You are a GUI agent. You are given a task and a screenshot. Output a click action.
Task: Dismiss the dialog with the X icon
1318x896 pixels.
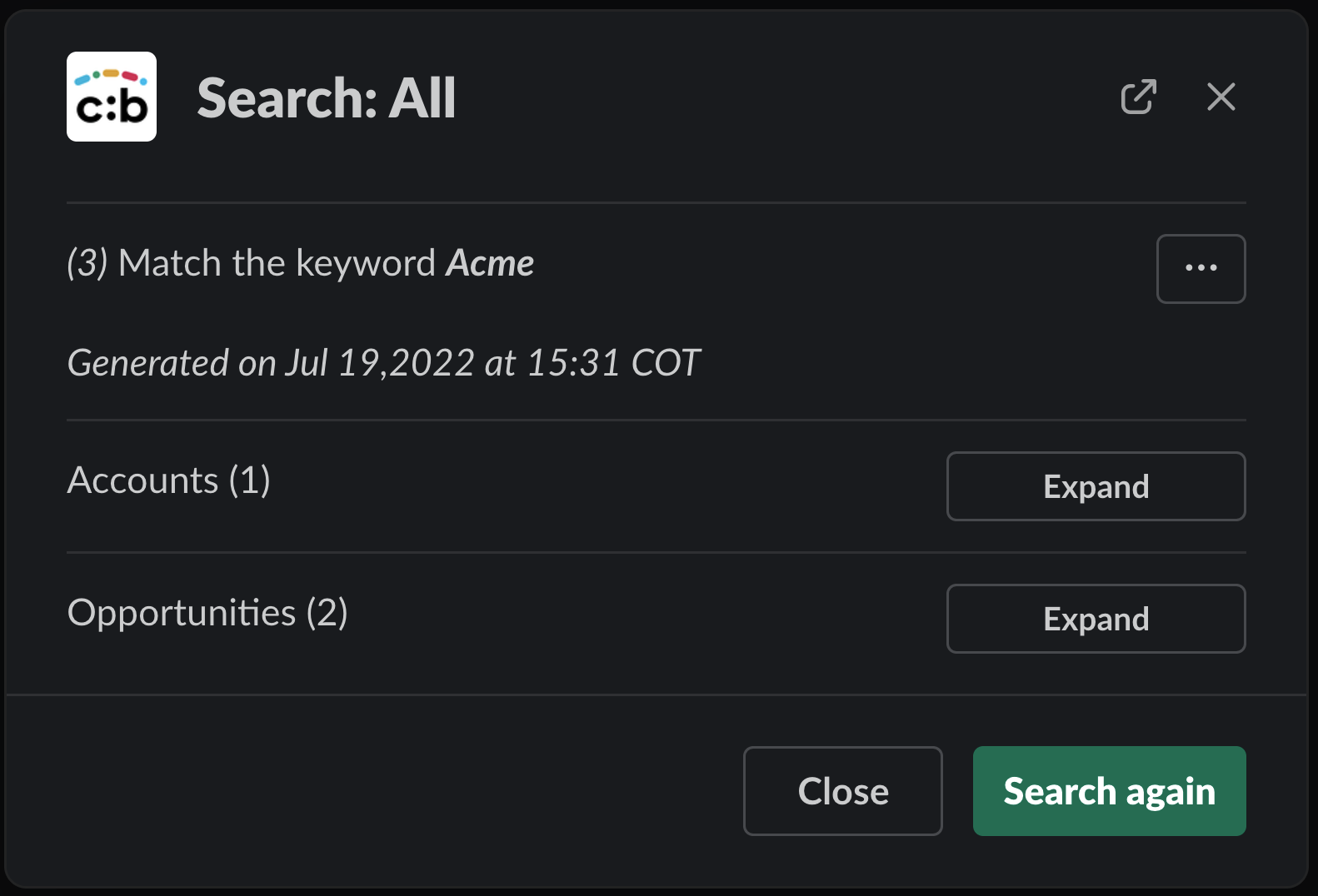tap(1221, 97)
